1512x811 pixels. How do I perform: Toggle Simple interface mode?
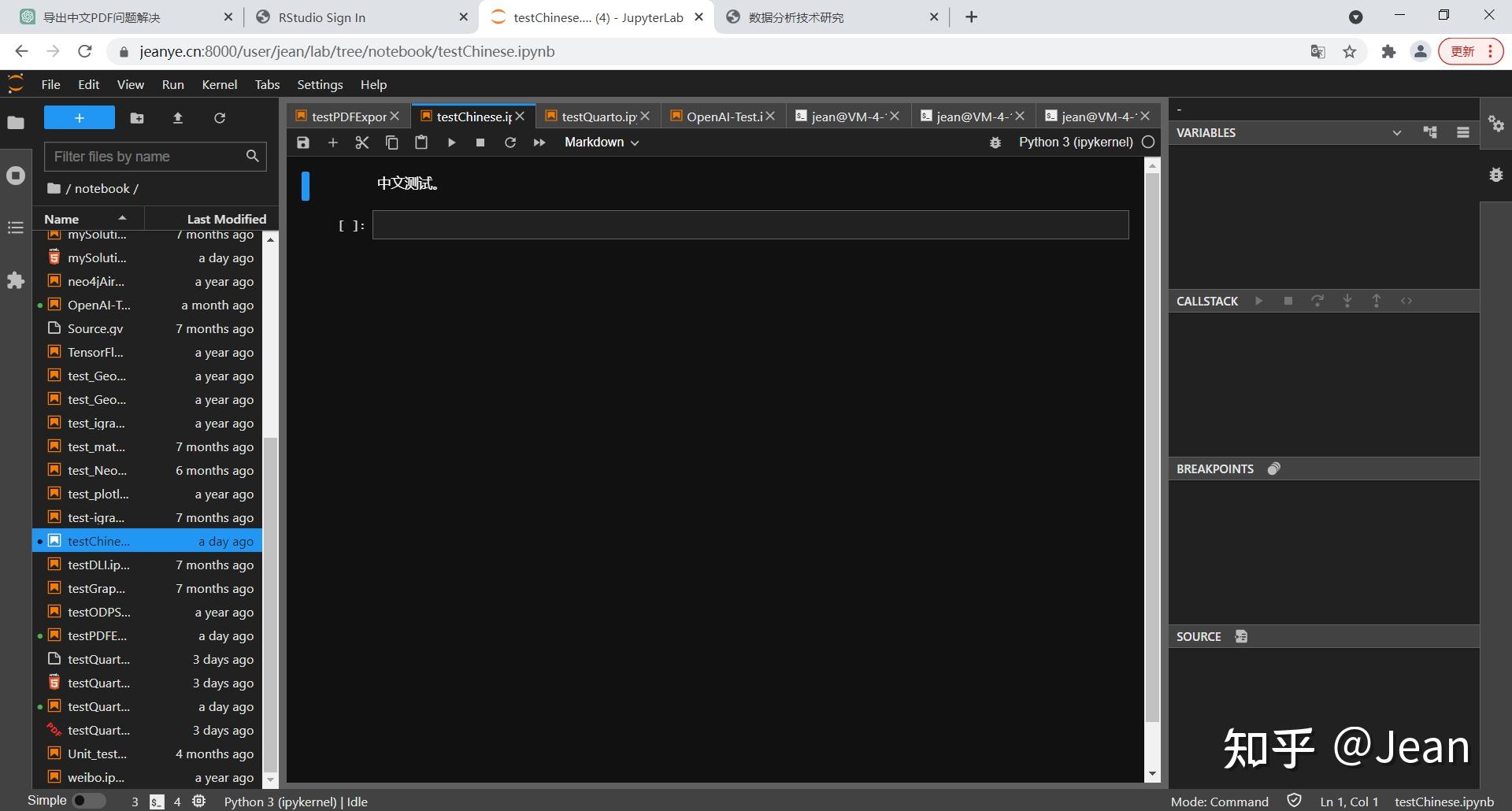tap(88, 801)
